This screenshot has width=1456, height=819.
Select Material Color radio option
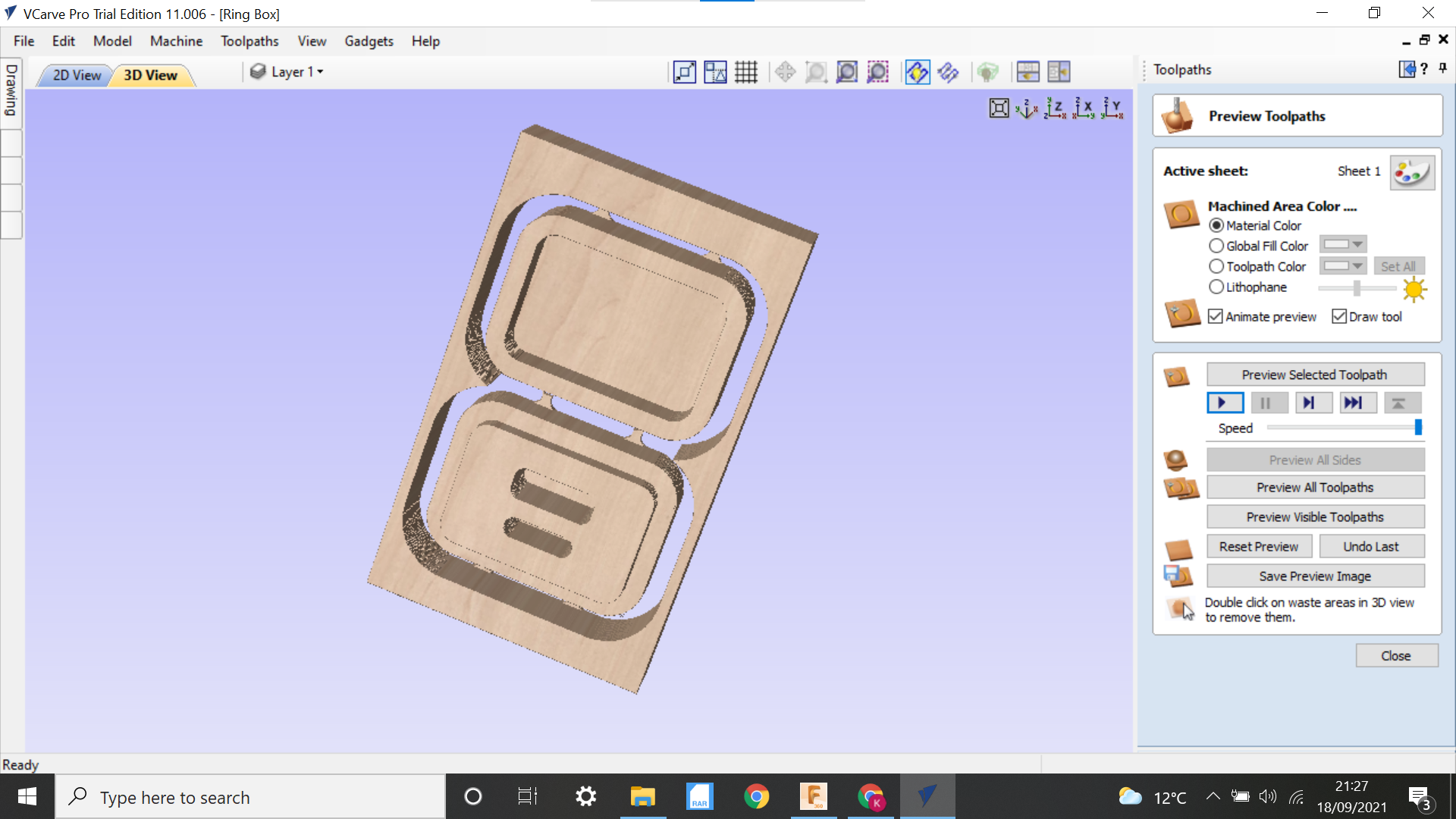(1216, 225)
